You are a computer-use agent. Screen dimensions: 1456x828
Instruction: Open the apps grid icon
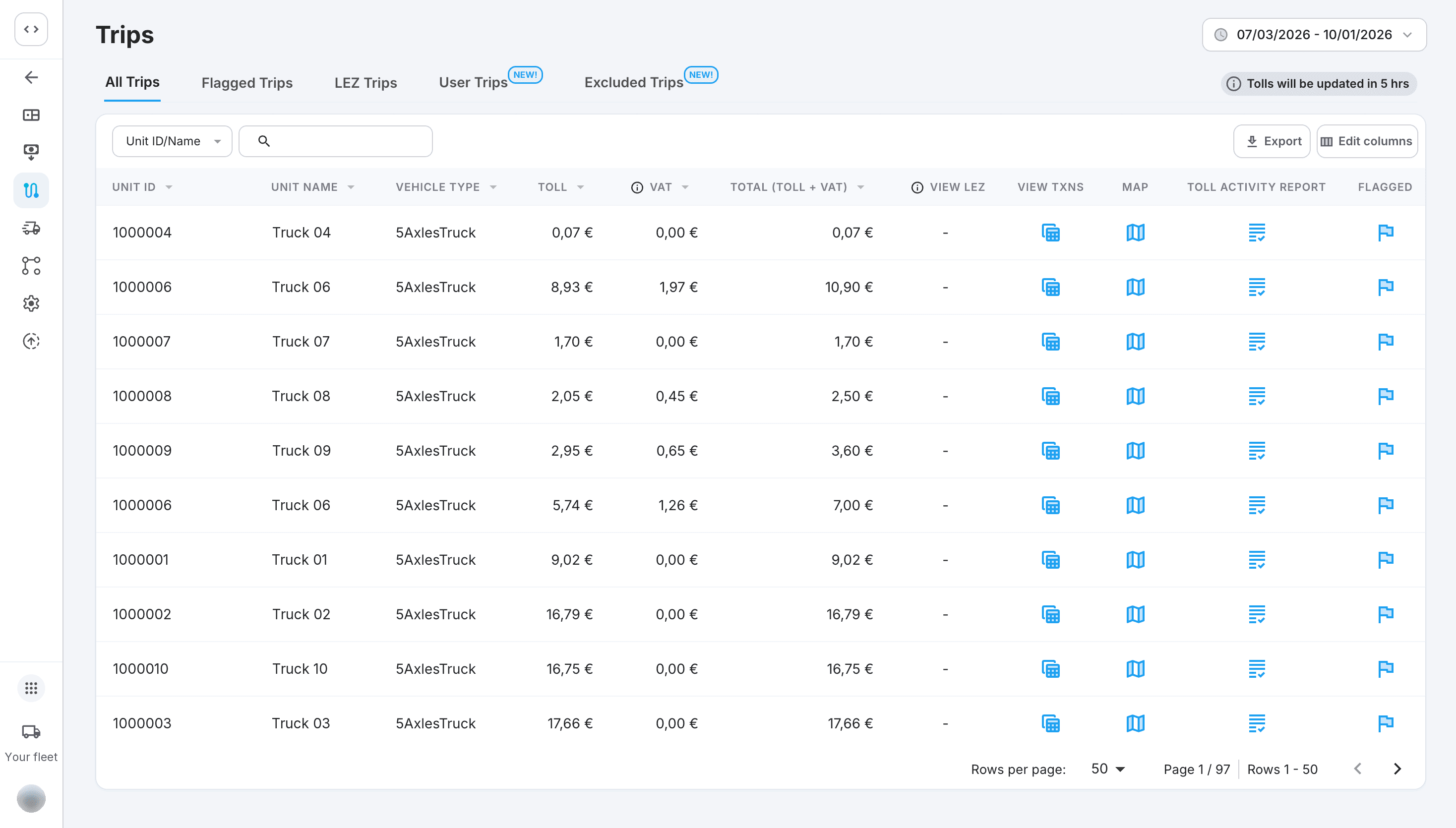coord(31,689)
